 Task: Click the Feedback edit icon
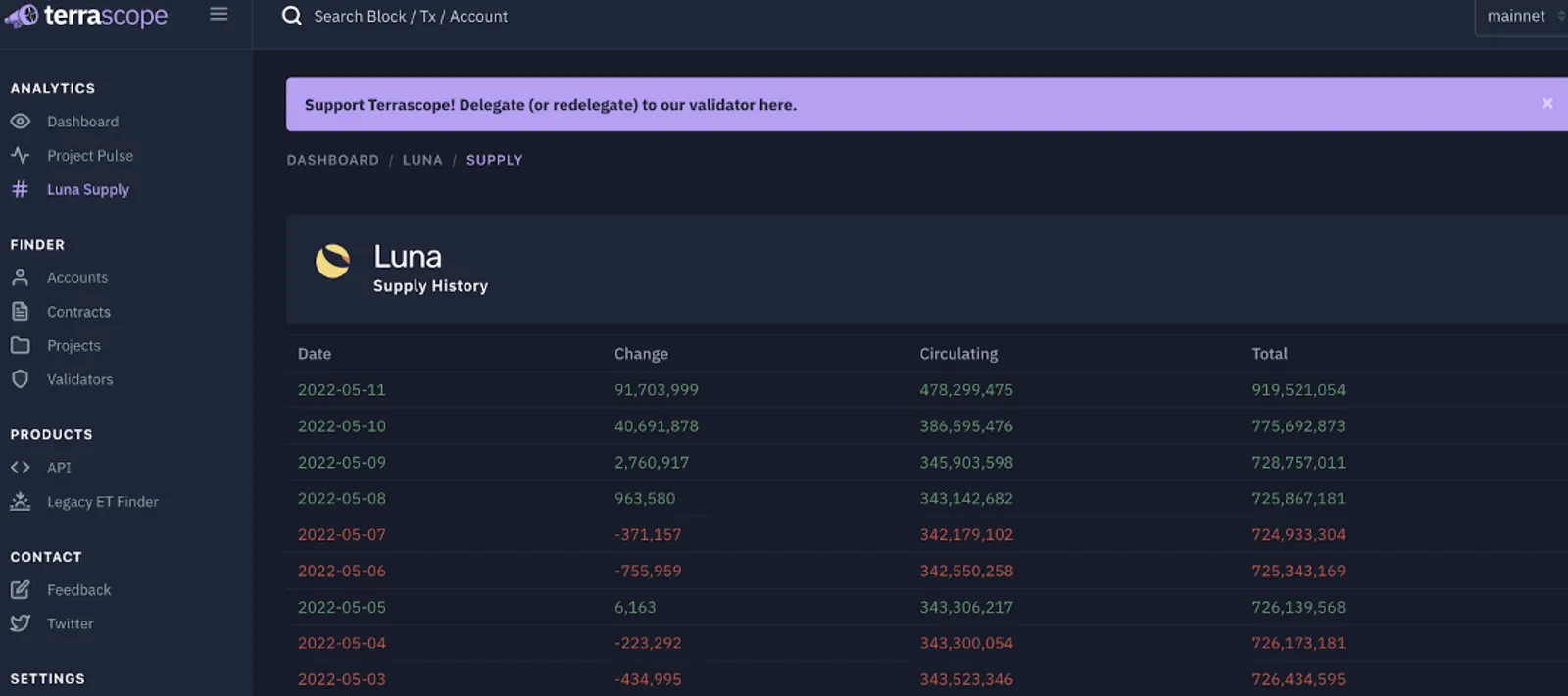click(20, 589)
